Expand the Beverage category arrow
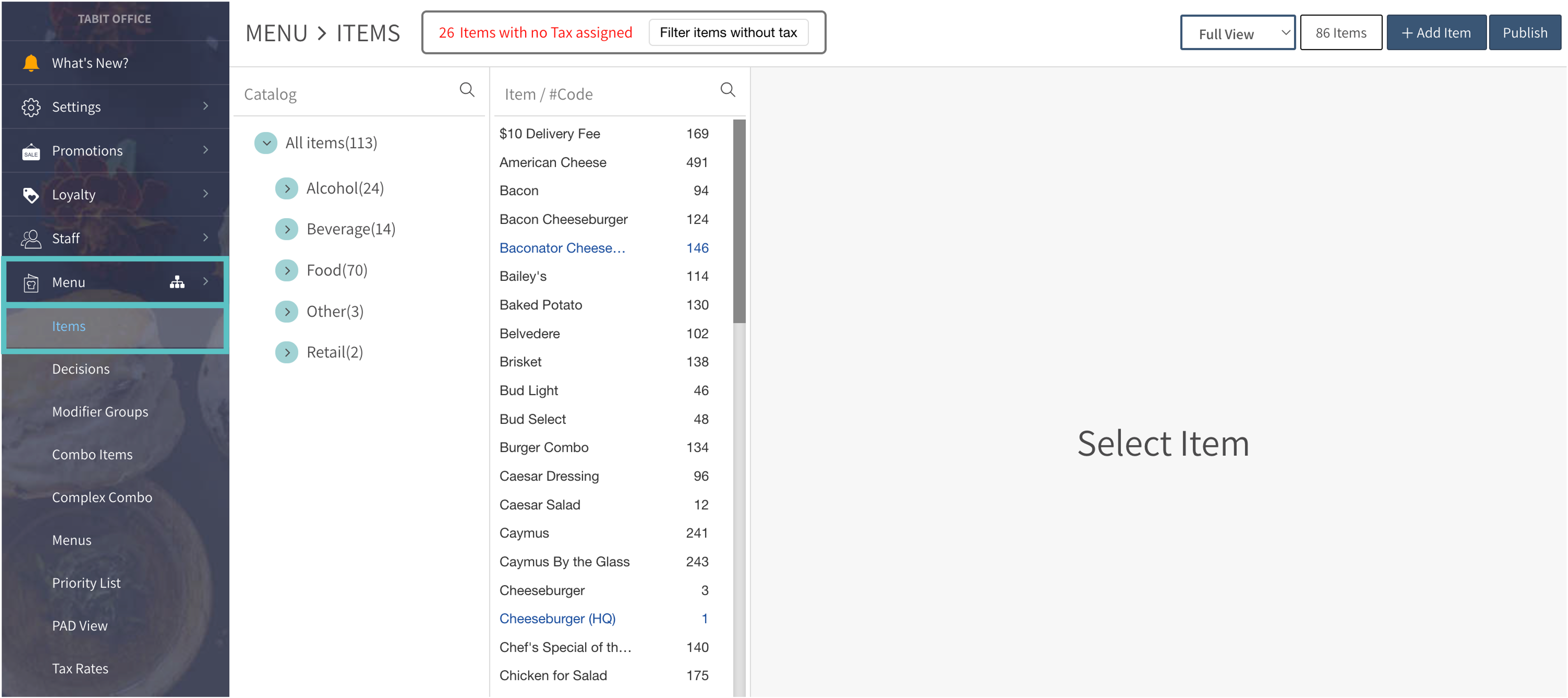 pos(287,230)
